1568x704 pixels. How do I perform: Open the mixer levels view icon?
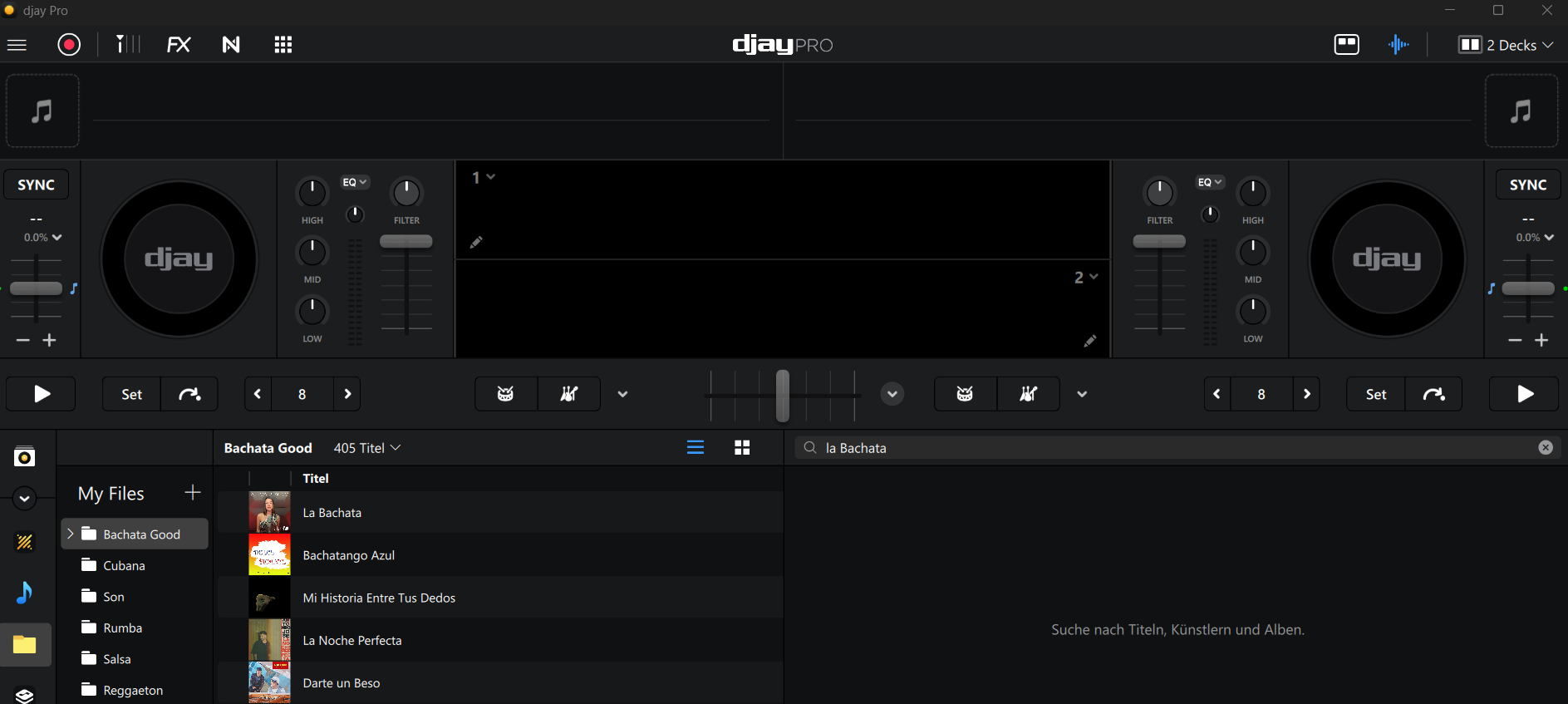point(127,45)
